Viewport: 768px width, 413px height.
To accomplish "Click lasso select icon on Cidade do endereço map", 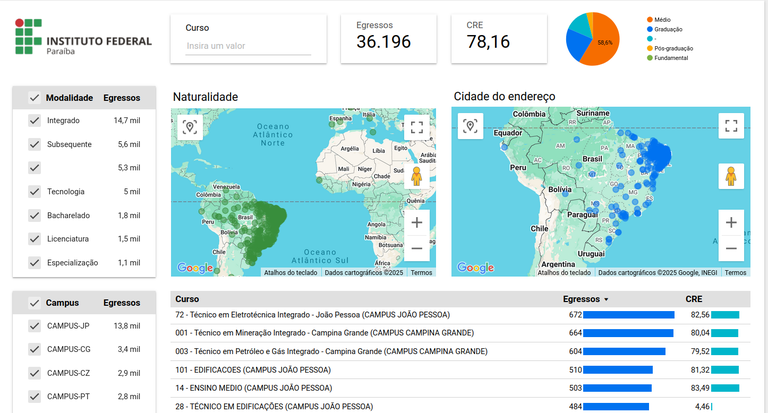I will (x=471, y=126).
